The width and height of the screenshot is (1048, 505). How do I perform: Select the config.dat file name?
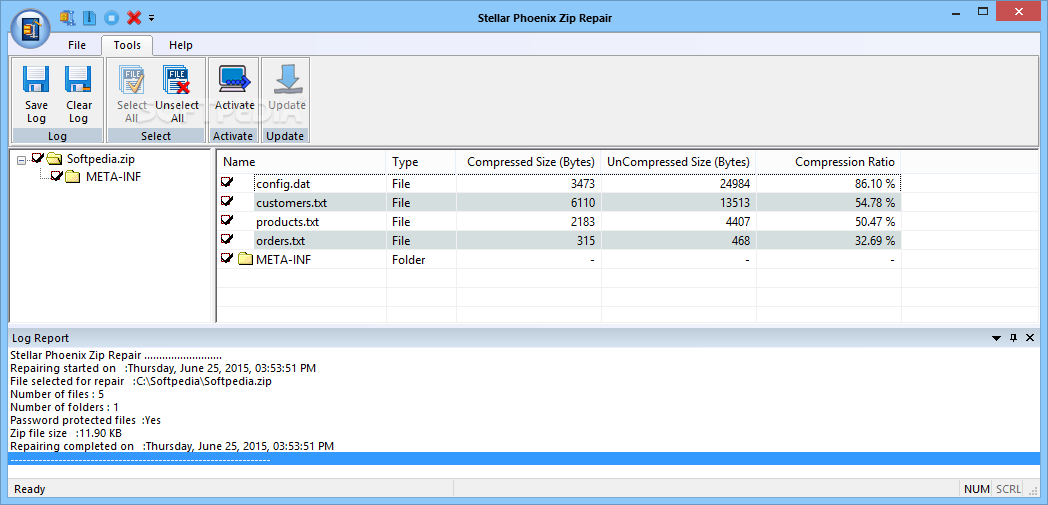coord(283,184)
